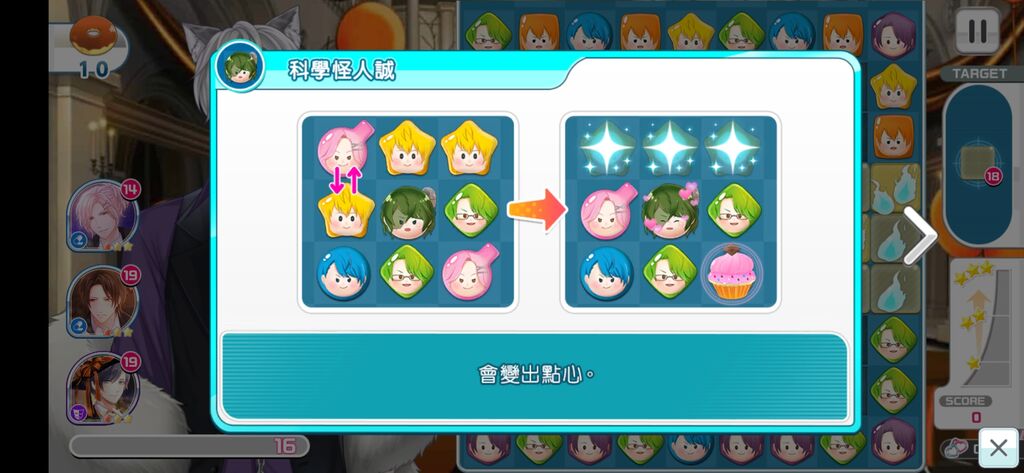Tap the pause button
The height and width of the screenshot is (473, 1024).
[977, 31]
